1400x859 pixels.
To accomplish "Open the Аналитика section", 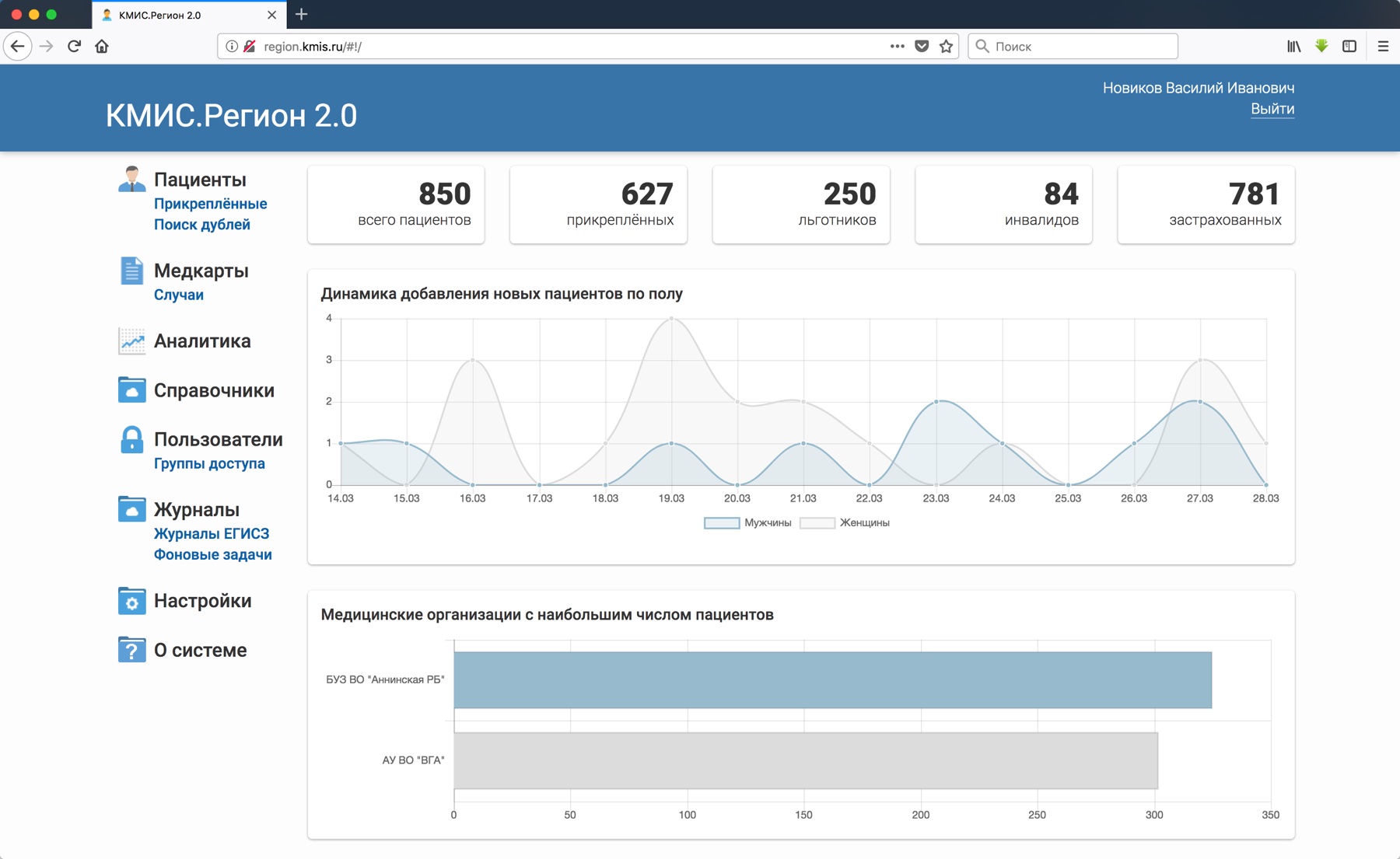I will coord(202,341).
